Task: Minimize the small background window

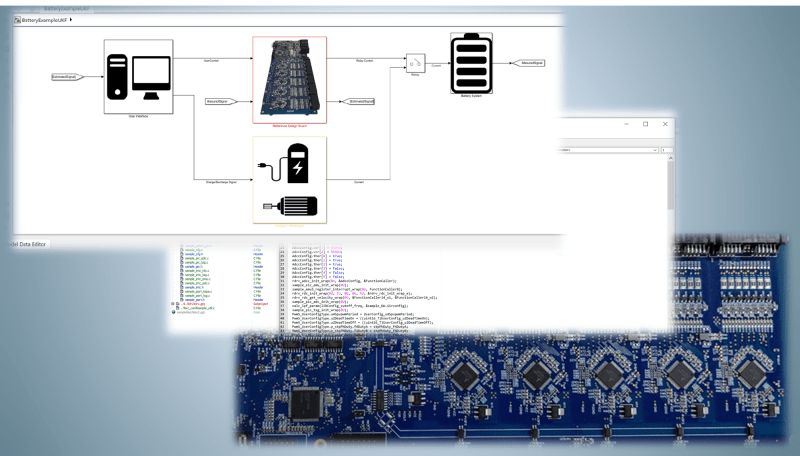Action: point(626,124)
